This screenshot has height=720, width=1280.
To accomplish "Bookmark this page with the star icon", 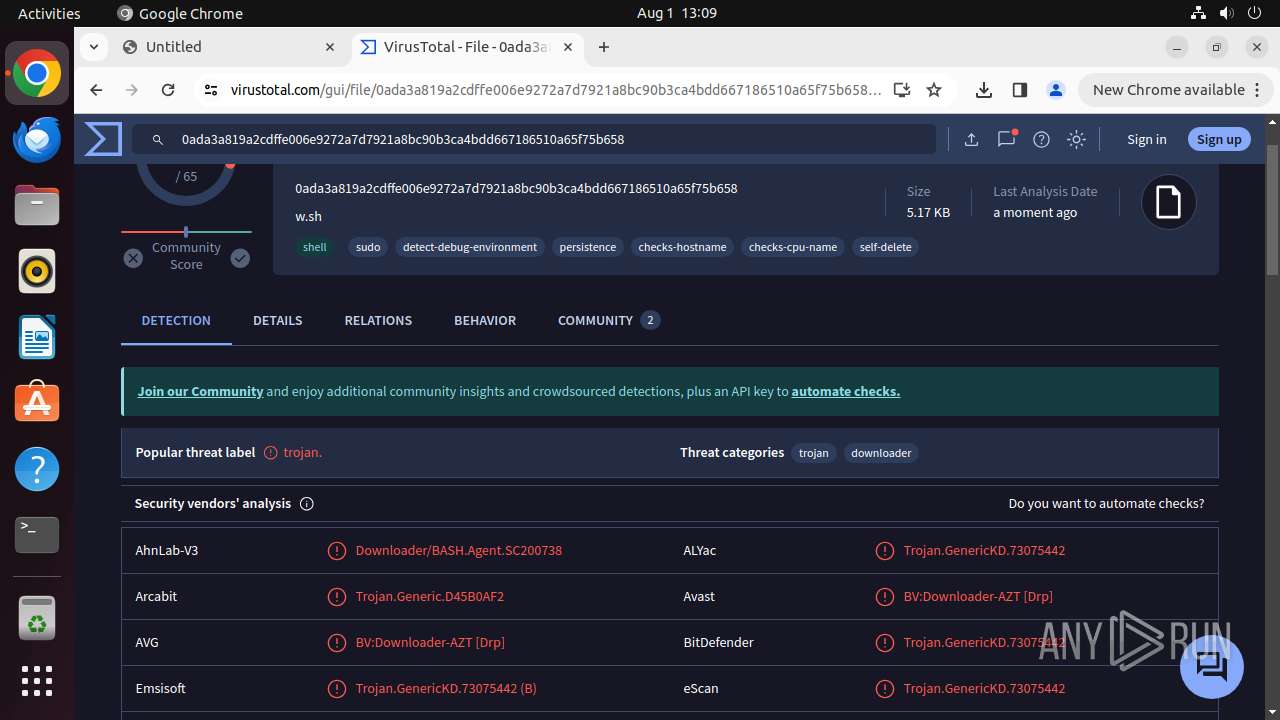I will [934, 90].
